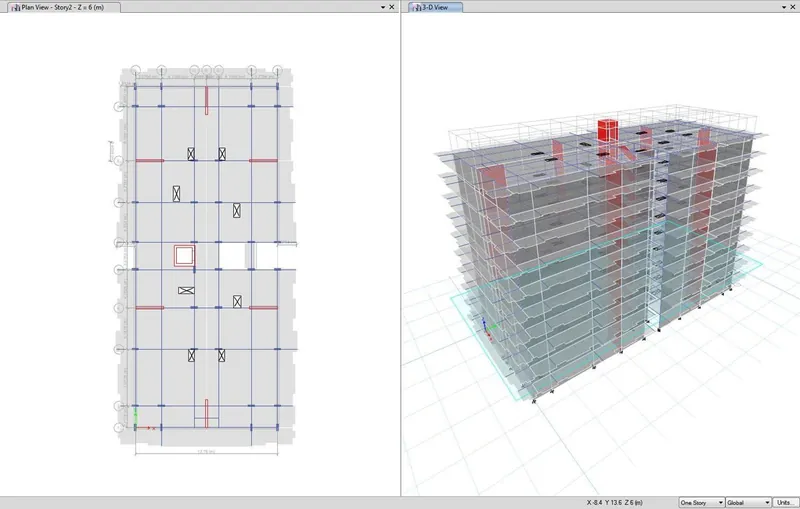Open the Plan View window list dropdown arrow
The width and height of the screenshot is (800, 509).
coord(383,7)
